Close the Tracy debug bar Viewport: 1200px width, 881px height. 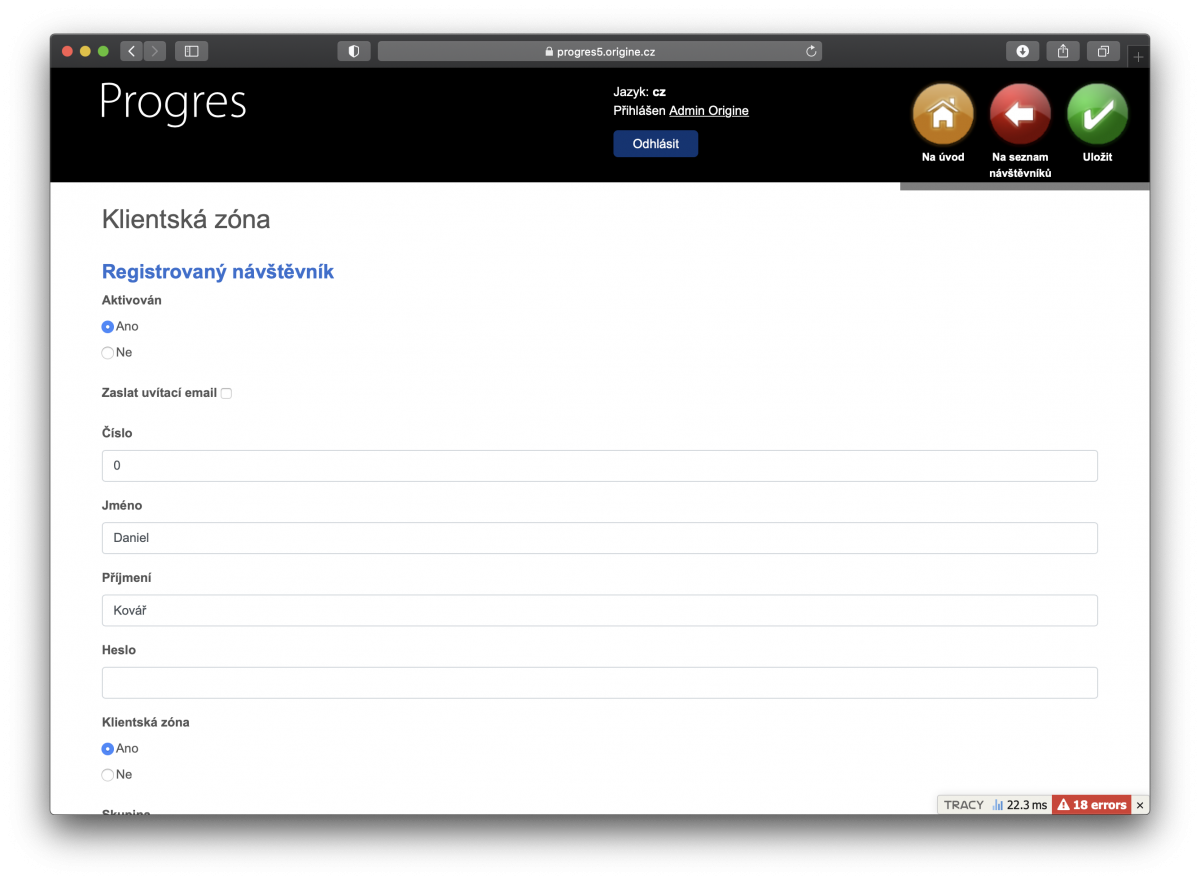1139,804
